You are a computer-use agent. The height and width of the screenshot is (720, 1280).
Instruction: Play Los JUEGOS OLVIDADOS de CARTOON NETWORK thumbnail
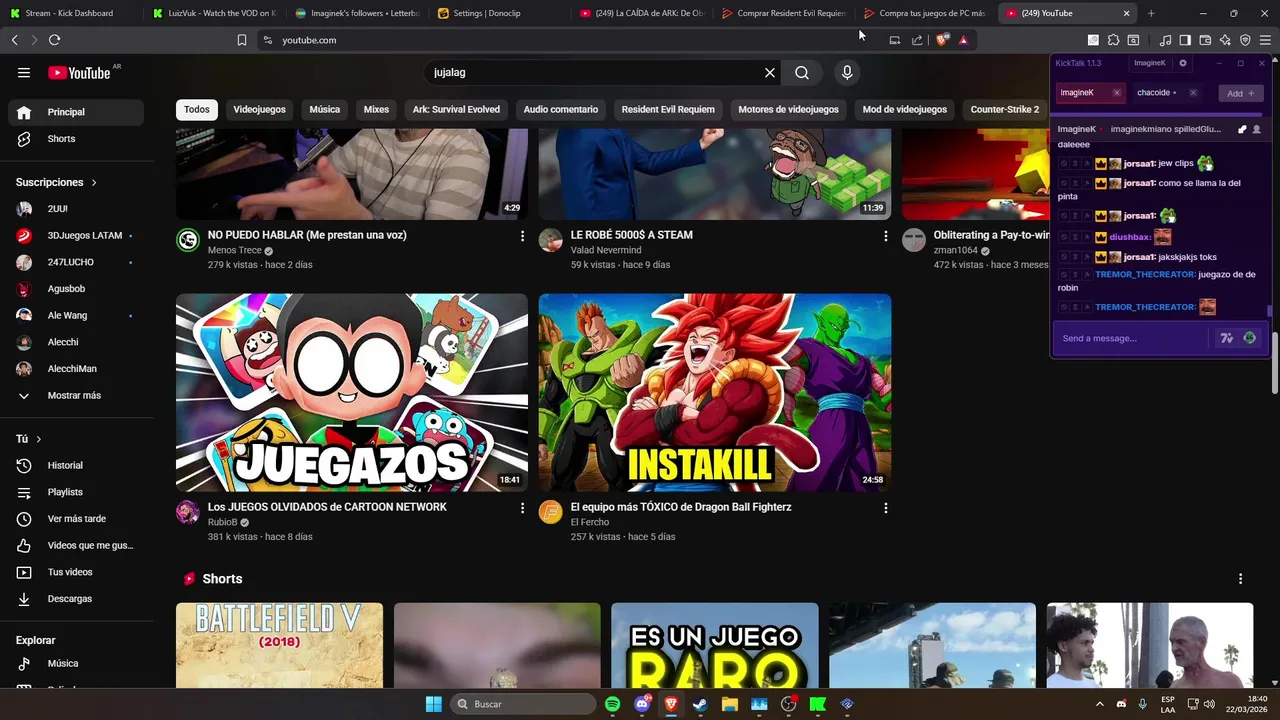coord(352,392)
